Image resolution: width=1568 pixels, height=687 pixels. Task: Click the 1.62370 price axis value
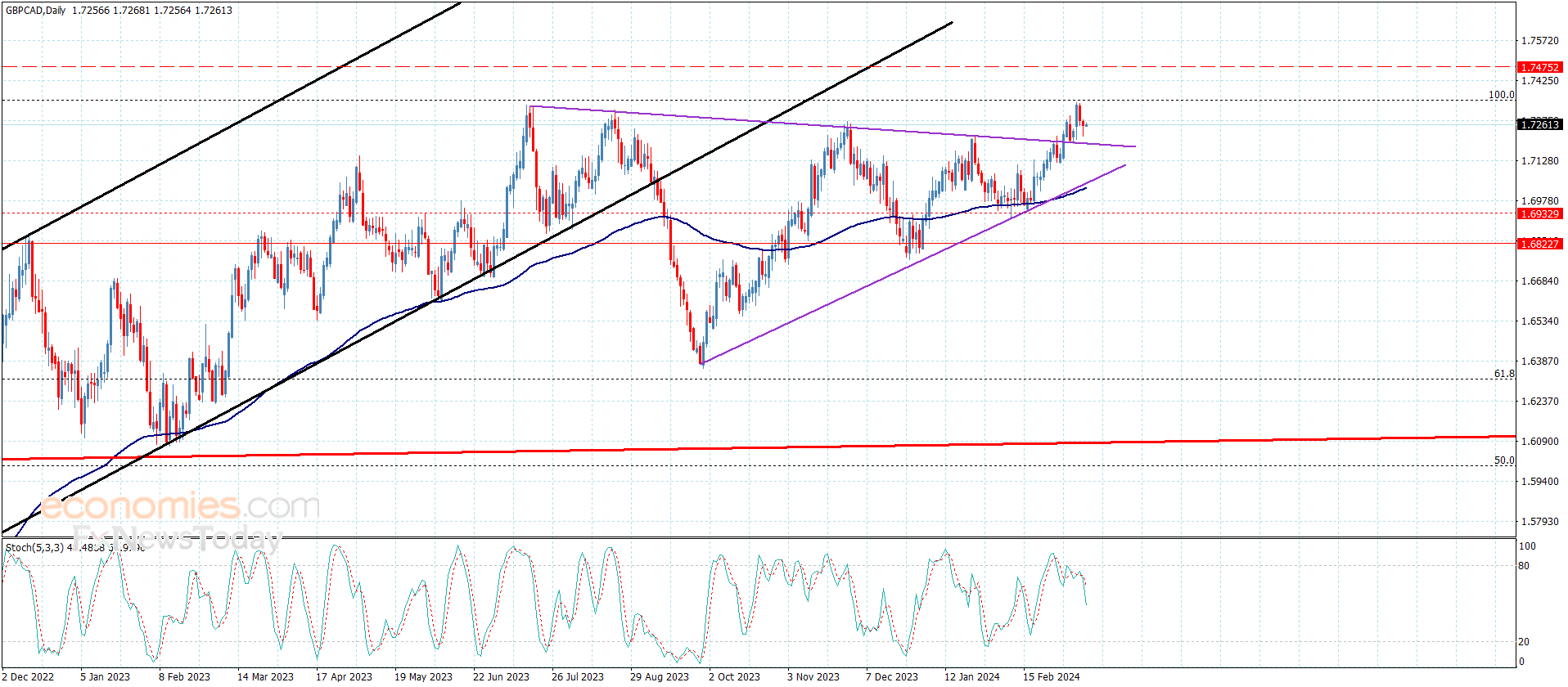(x=1539, y=401)
